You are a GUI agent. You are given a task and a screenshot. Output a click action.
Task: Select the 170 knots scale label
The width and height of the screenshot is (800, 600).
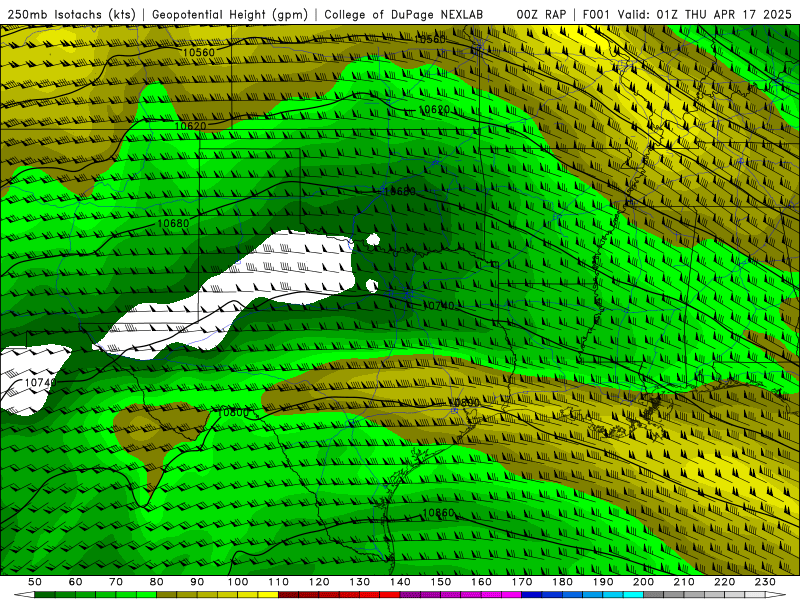tap(522, 582)
